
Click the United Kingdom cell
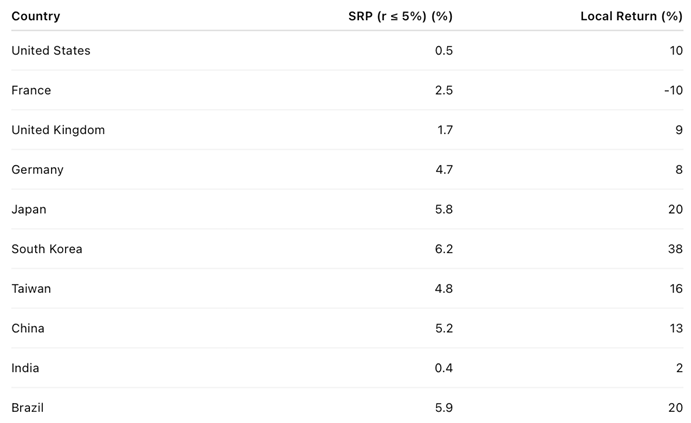[x=58, y=130]
